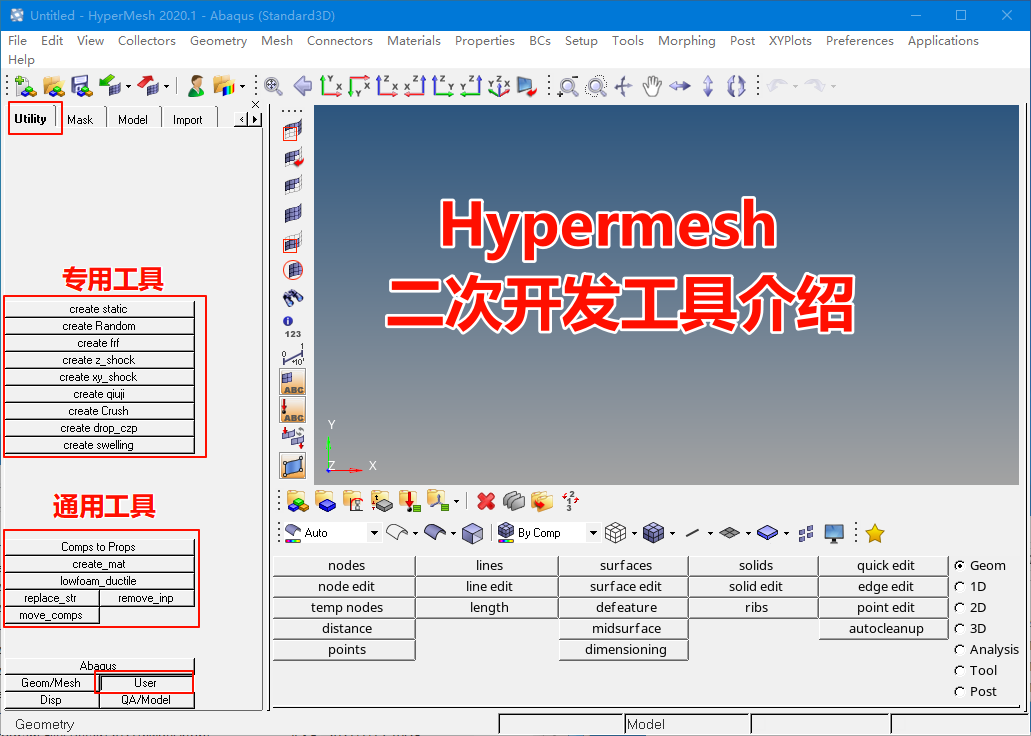This screenshot has height=736, width=1031.
Task: Select the Geom page radio button
Action: (959, 566)
